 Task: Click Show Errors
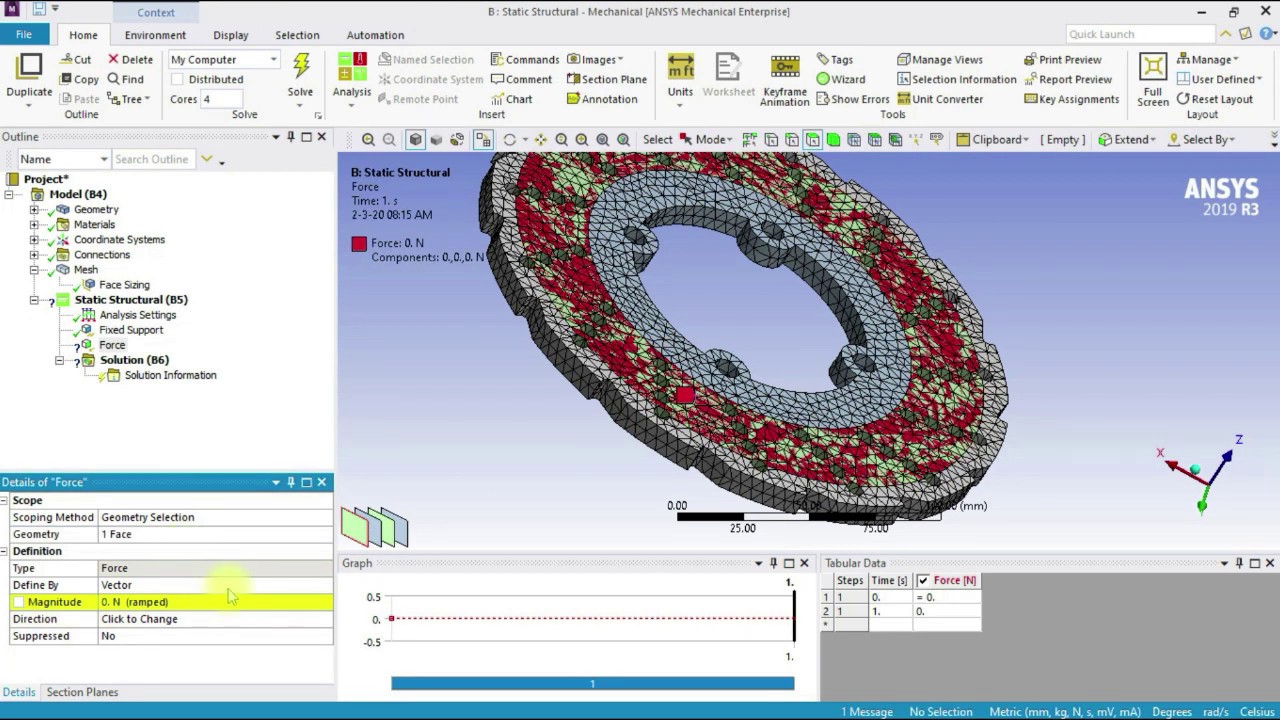[x=852, y=99]
